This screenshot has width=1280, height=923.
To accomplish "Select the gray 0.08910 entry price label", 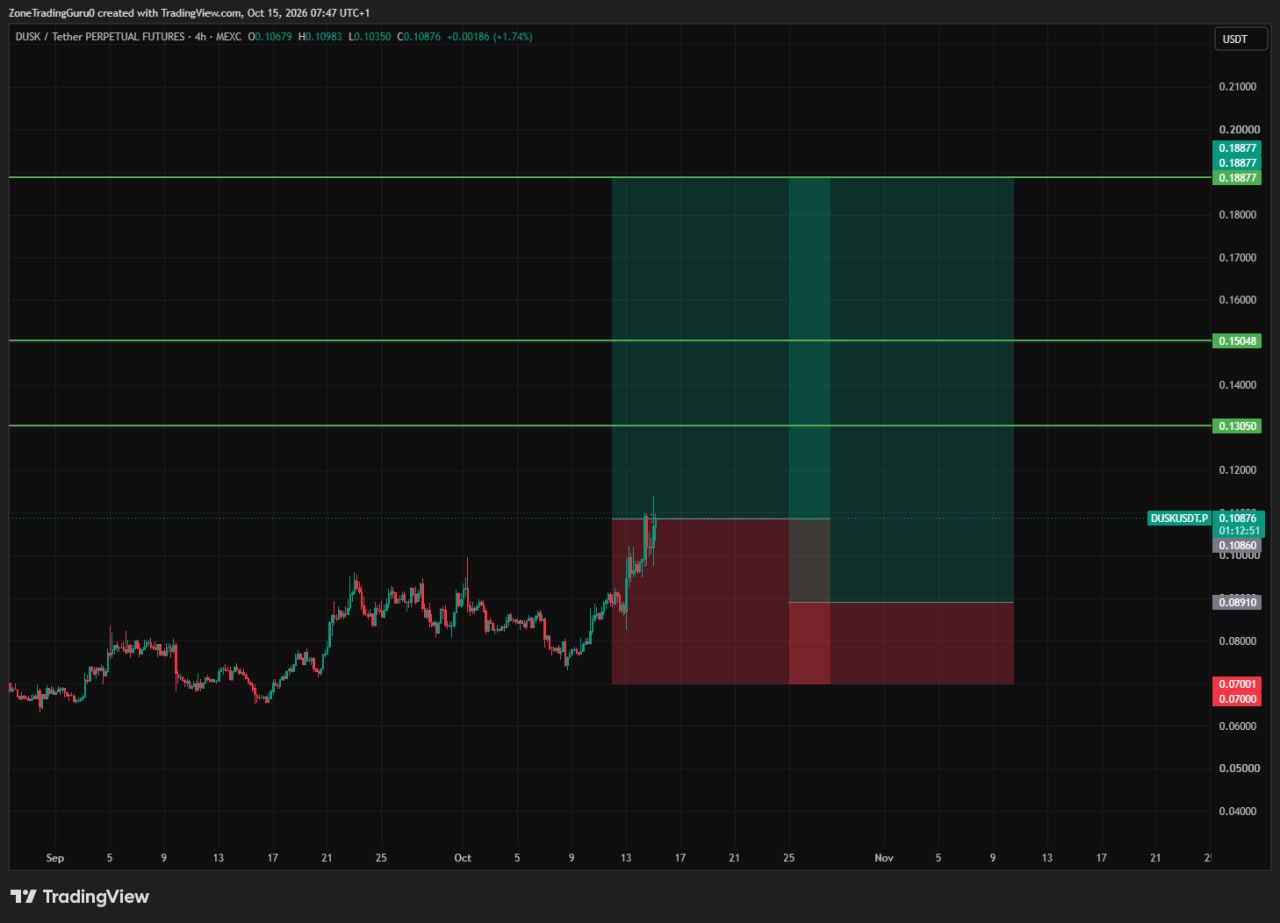I will pos(1238,602).
